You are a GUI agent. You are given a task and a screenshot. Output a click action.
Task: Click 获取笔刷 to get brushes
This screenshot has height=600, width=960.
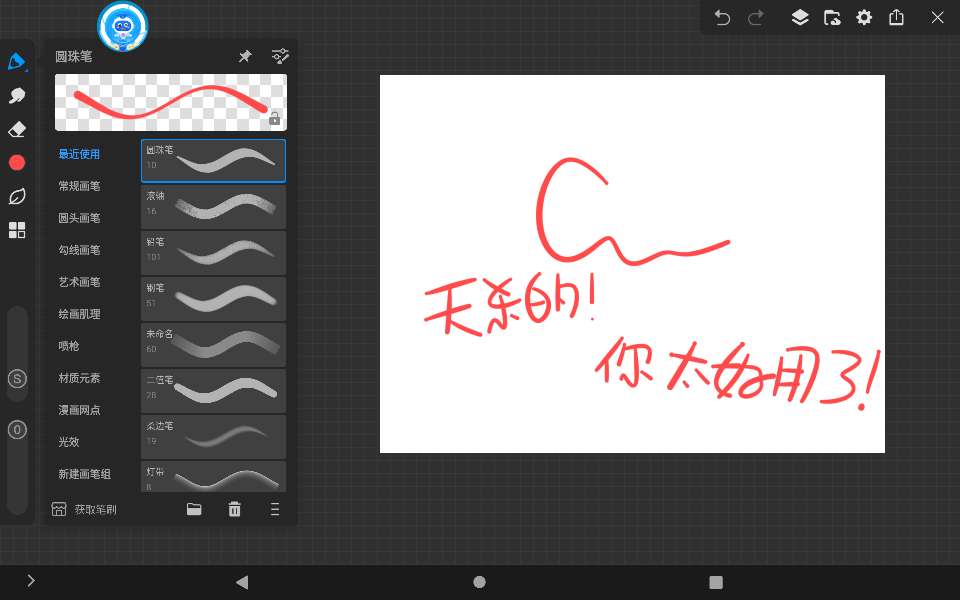coord(84,509)
